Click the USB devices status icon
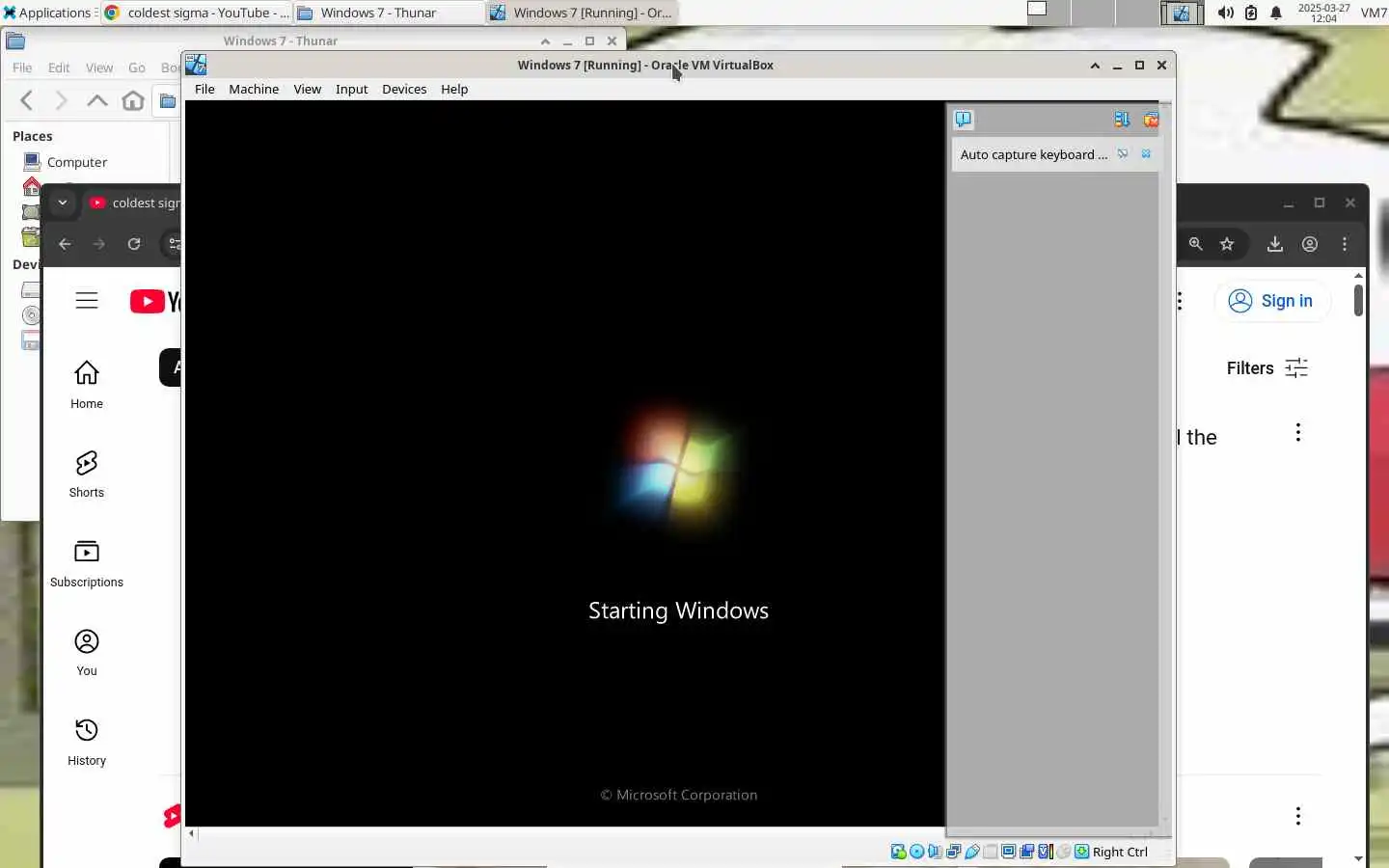 click(x=972, y=852)
